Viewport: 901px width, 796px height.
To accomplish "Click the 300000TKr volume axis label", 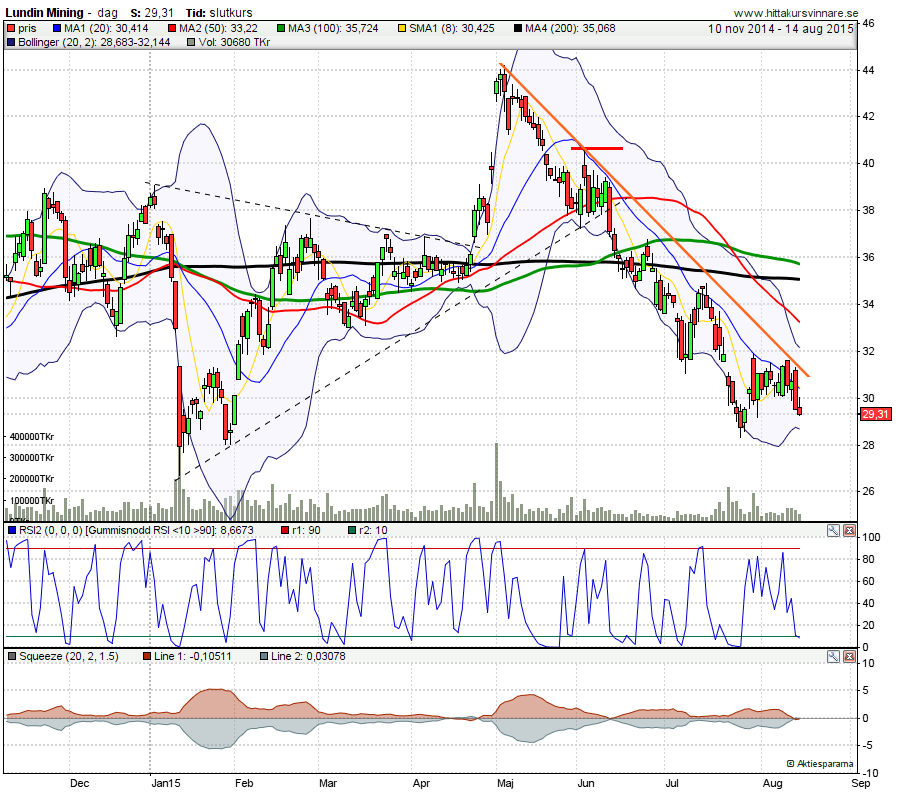I will [x=32, y=457].
